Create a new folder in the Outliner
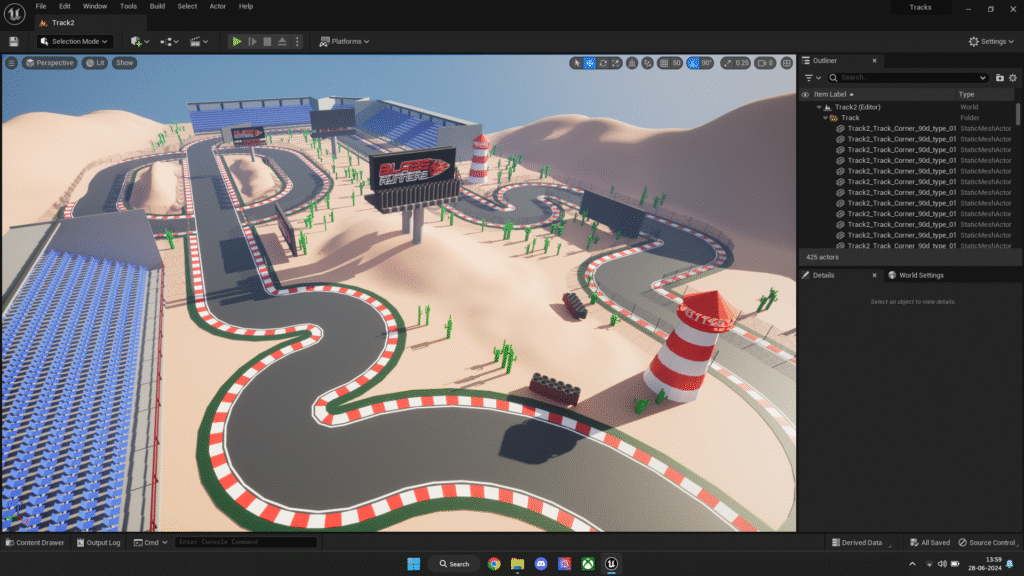Screen dimensions: 1024x576 [1000, 78]
